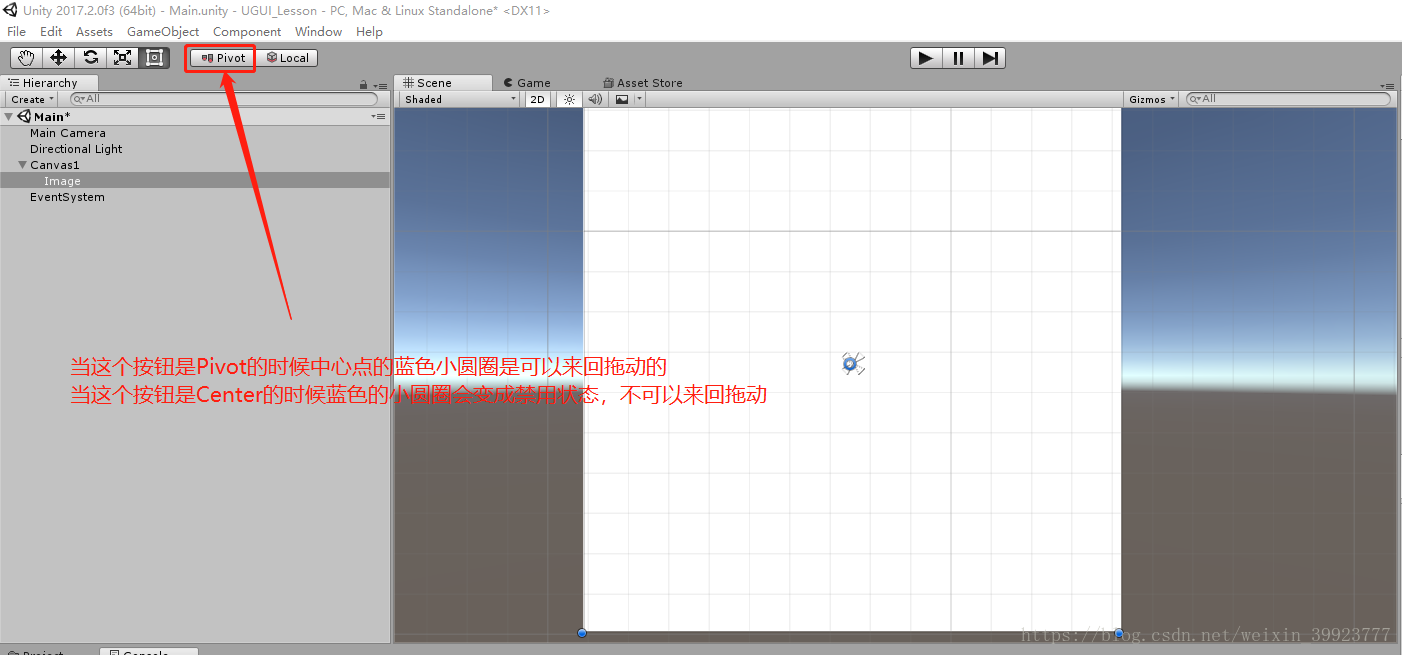
Task: Toggle the 2D view button
Action: [x=538, y=99]
